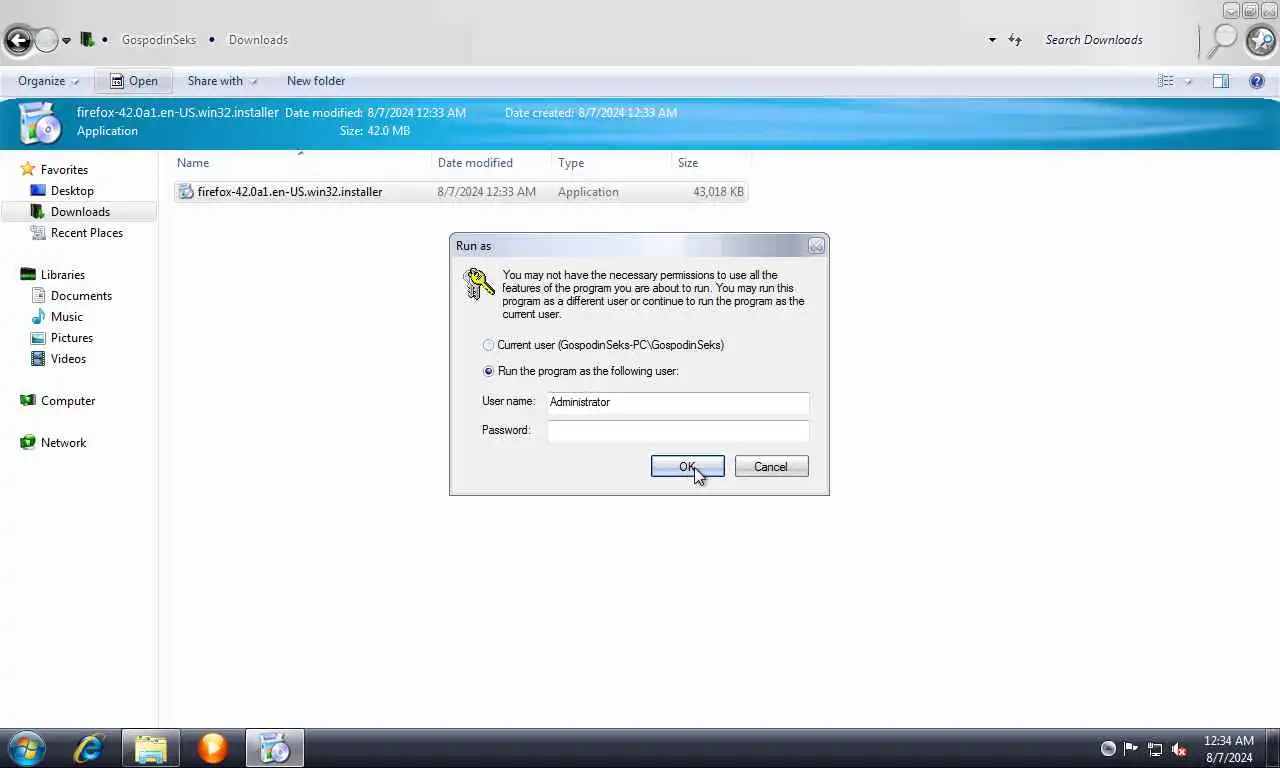Open the view options dropdown arrow

(x=1188, y=81)
